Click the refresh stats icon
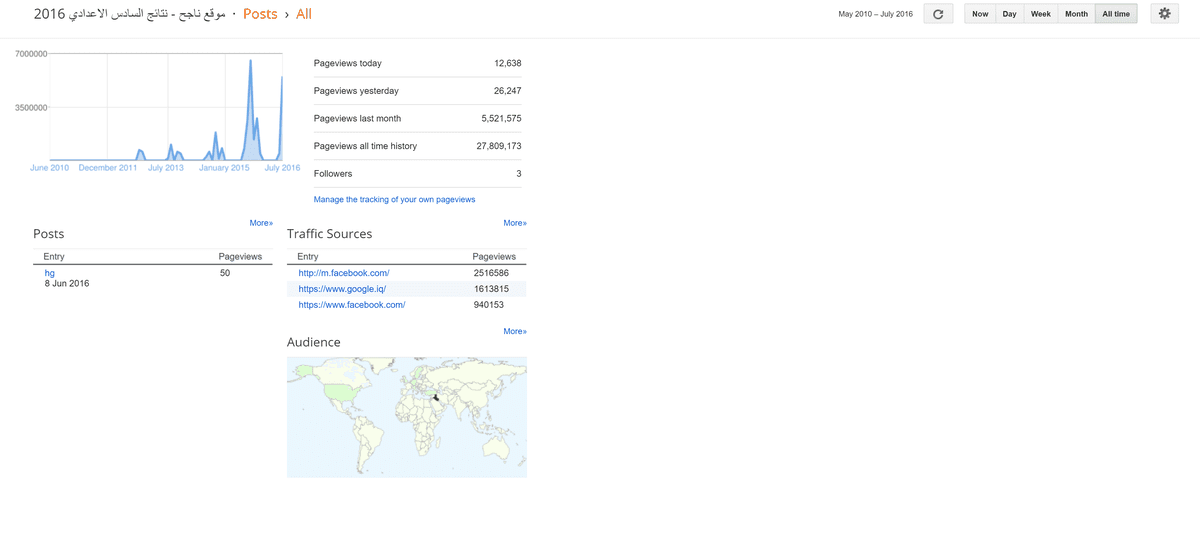1200x537 pixels. pos(938,14)
